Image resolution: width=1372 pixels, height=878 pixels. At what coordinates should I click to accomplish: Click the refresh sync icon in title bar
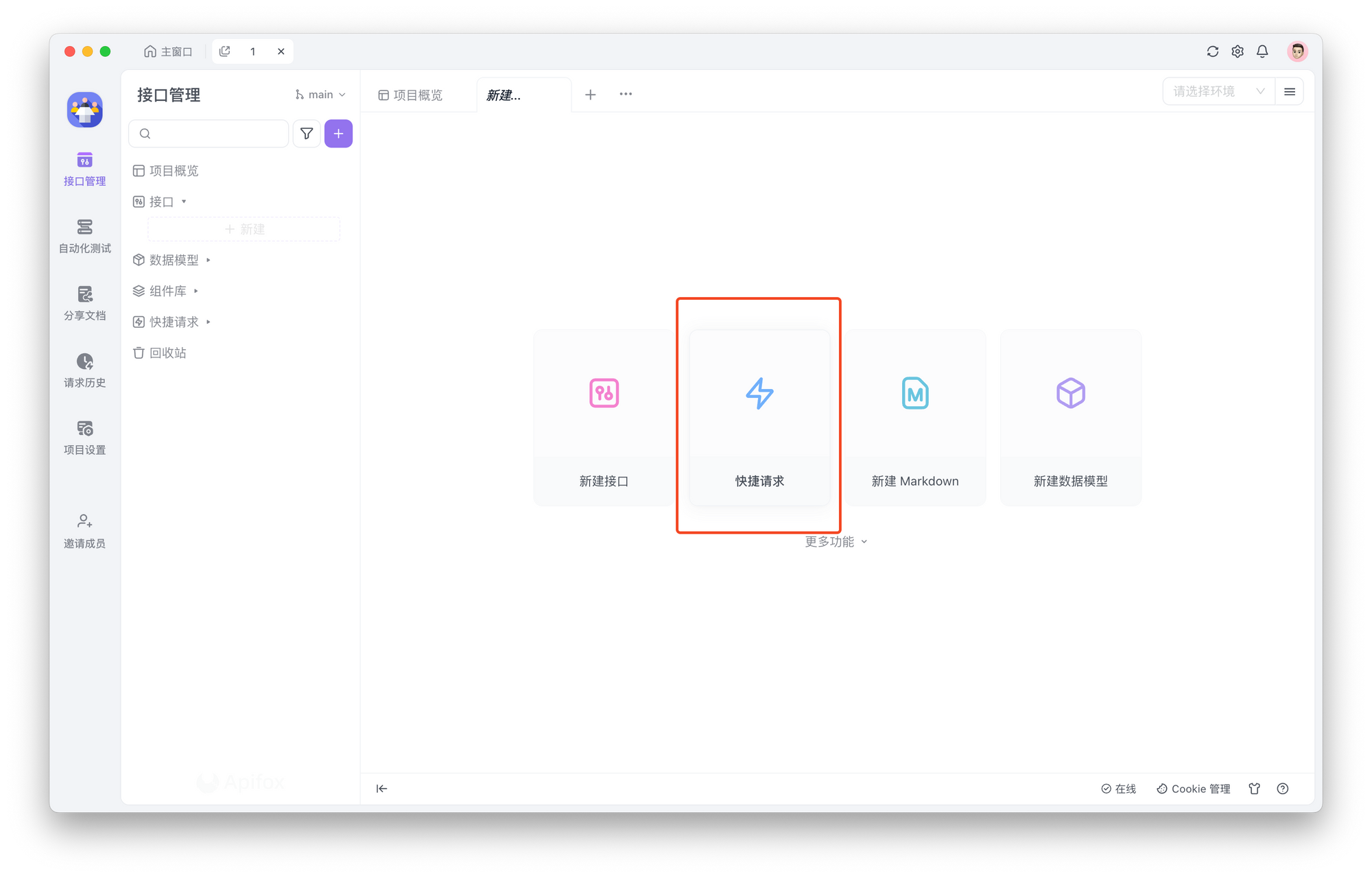(x=1213, y=51)
